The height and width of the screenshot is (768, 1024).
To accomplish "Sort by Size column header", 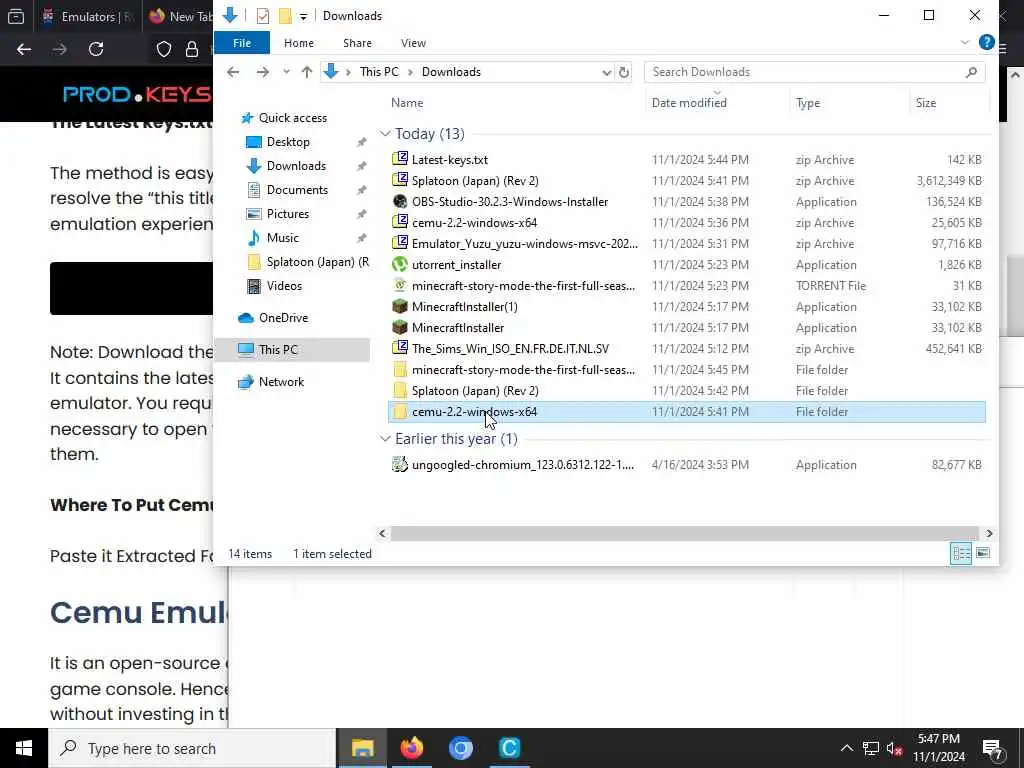I will coord(925,103).
